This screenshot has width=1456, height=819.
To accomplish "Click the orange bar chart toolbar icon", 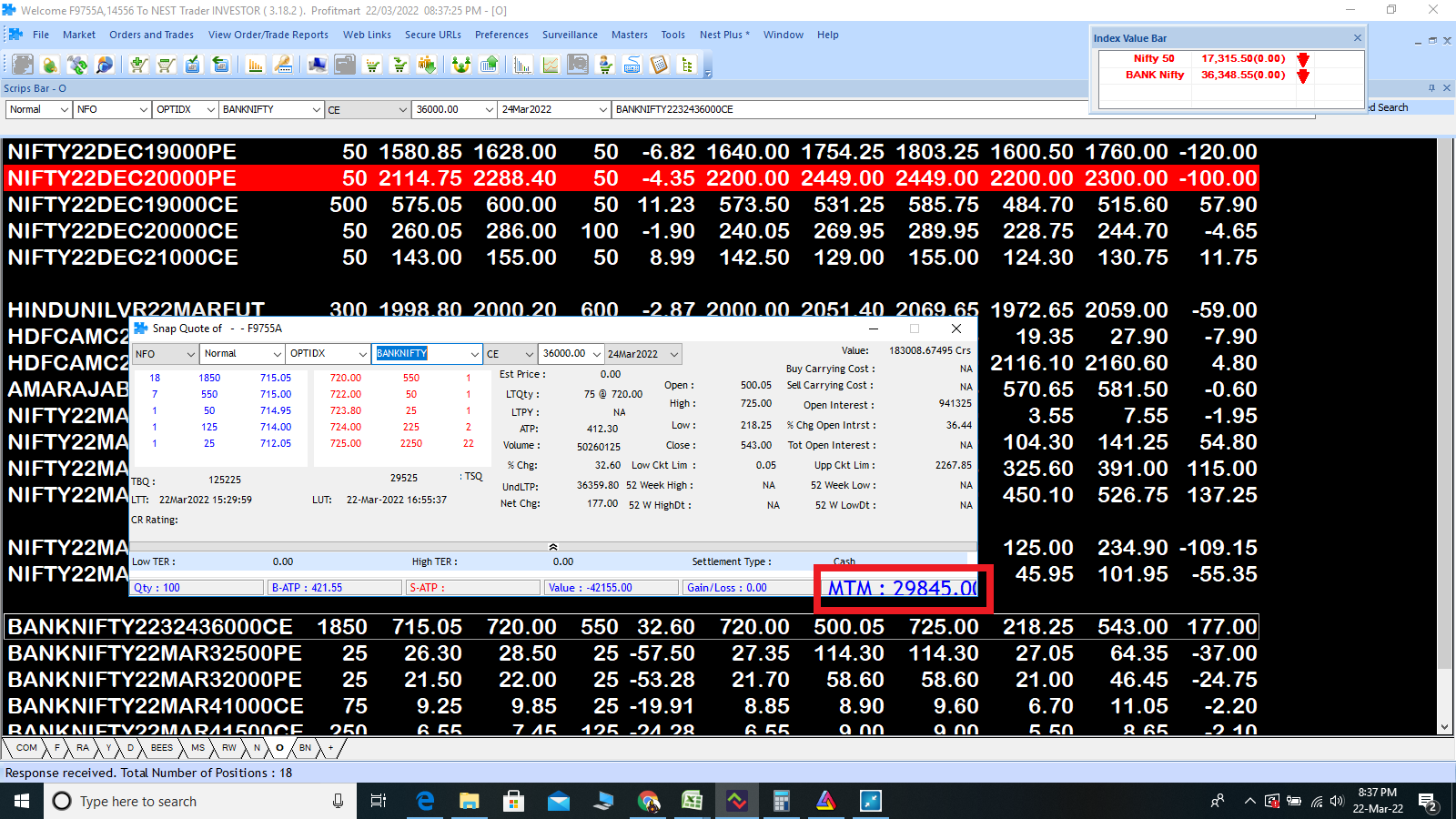I will click(256, 65).
